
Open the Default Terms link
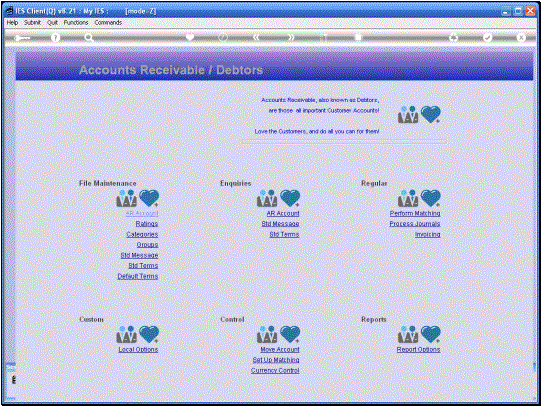pos(138,276)
